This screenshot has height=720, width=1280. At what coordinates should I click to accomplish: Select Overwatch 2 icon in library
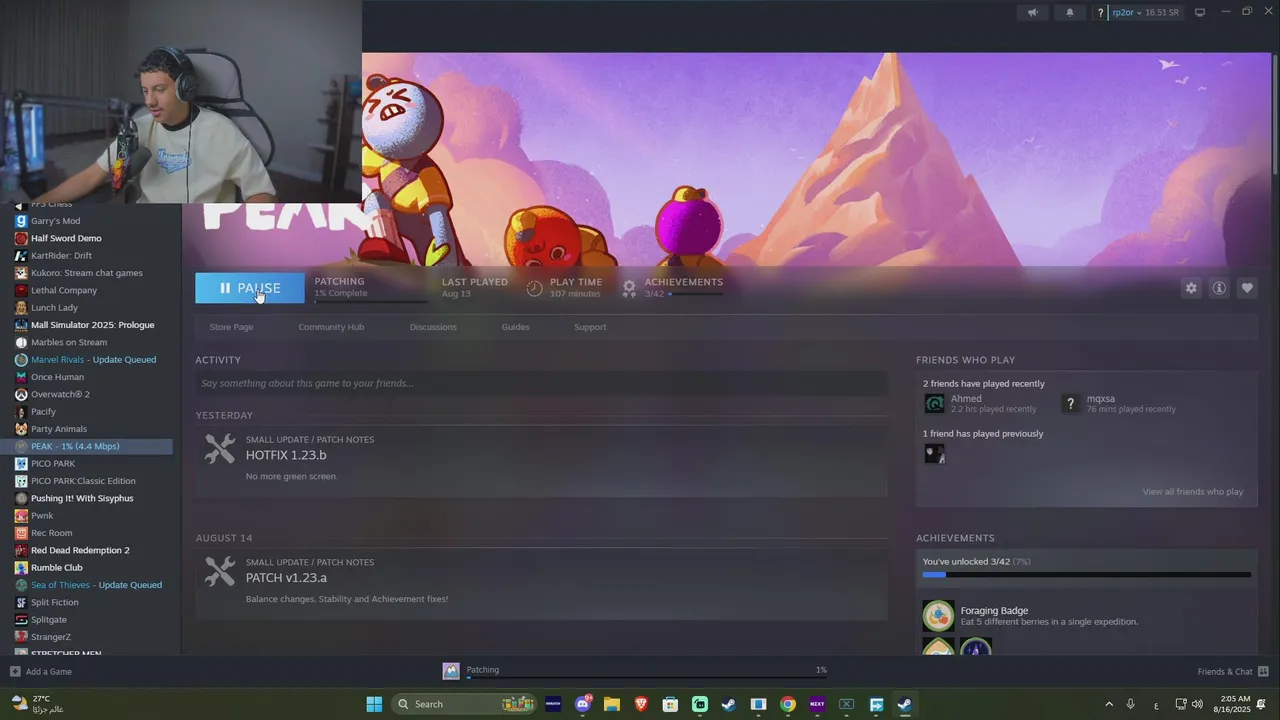[x=21, y=394]
